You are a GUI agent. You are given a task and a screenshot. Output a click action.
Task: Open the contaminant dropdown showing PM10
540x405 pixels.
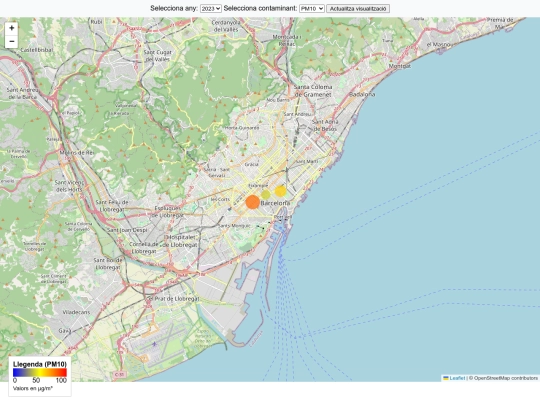(x=312, y=9)
